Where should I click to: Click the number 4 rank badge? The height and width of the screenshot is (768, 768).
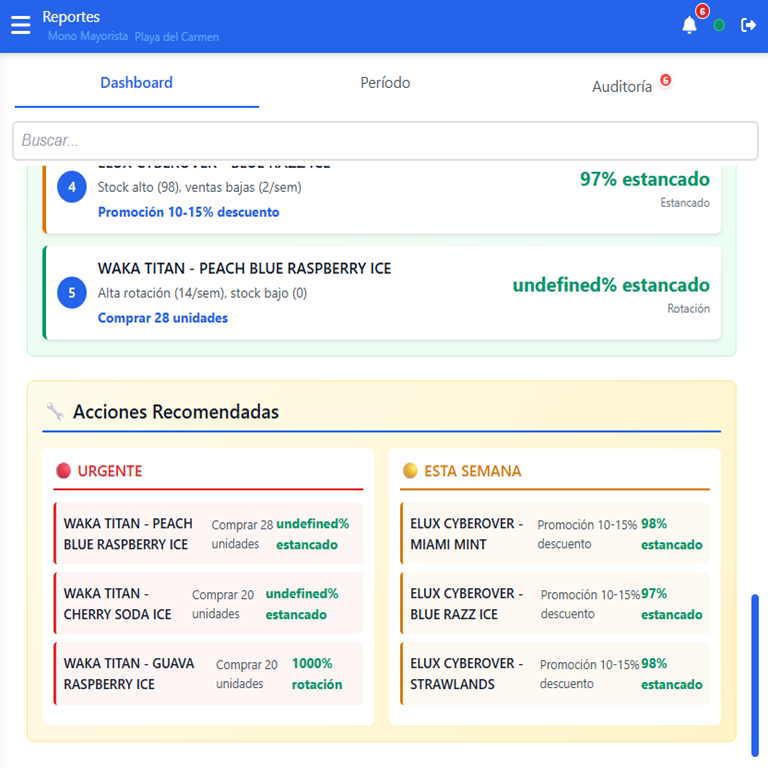(x=72, y=187)
